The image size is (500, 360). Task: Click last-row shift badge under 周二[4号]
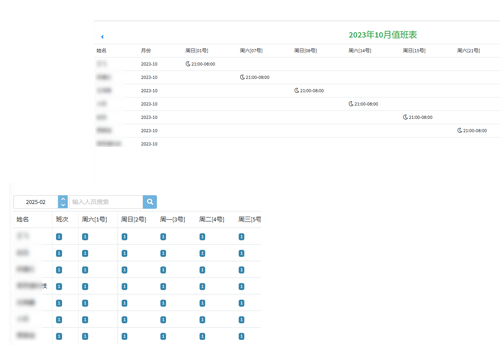[202, 336]
